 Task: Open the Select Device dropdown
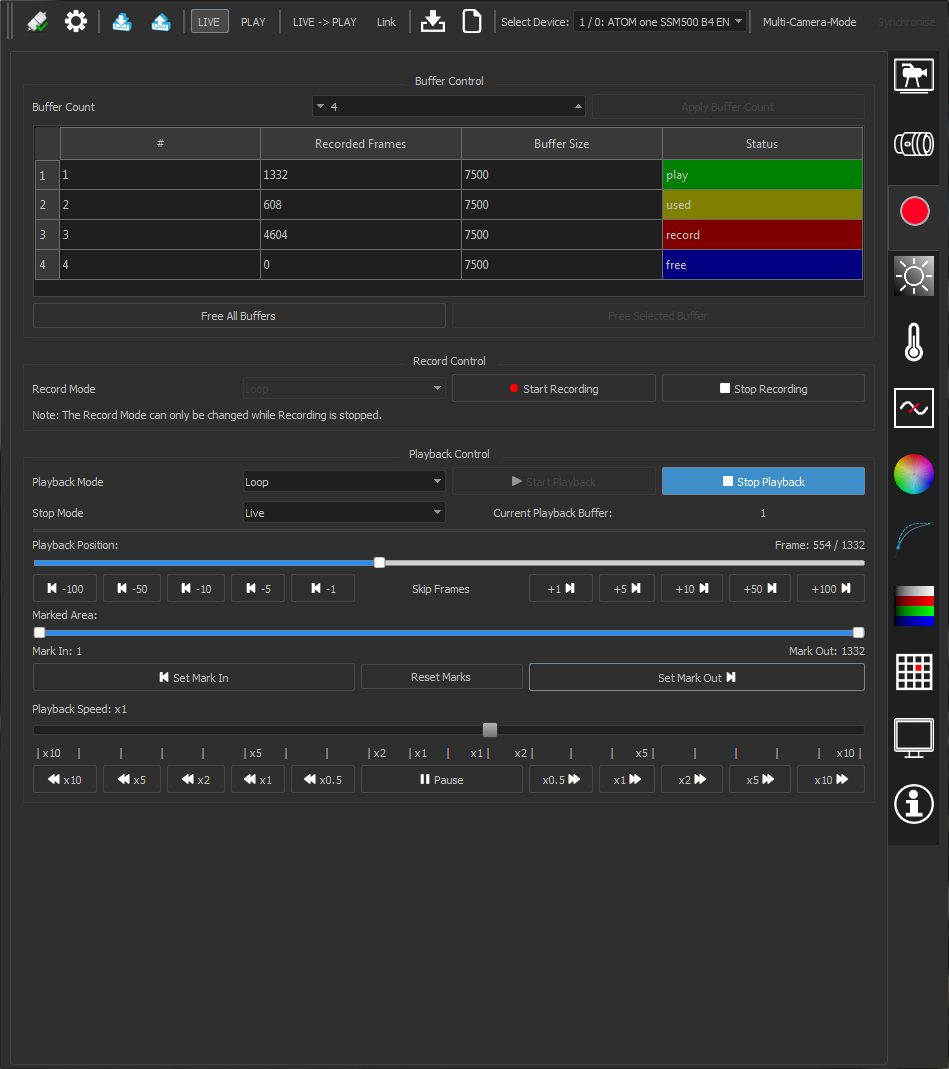pyautogui.click(x=660, y=22)
